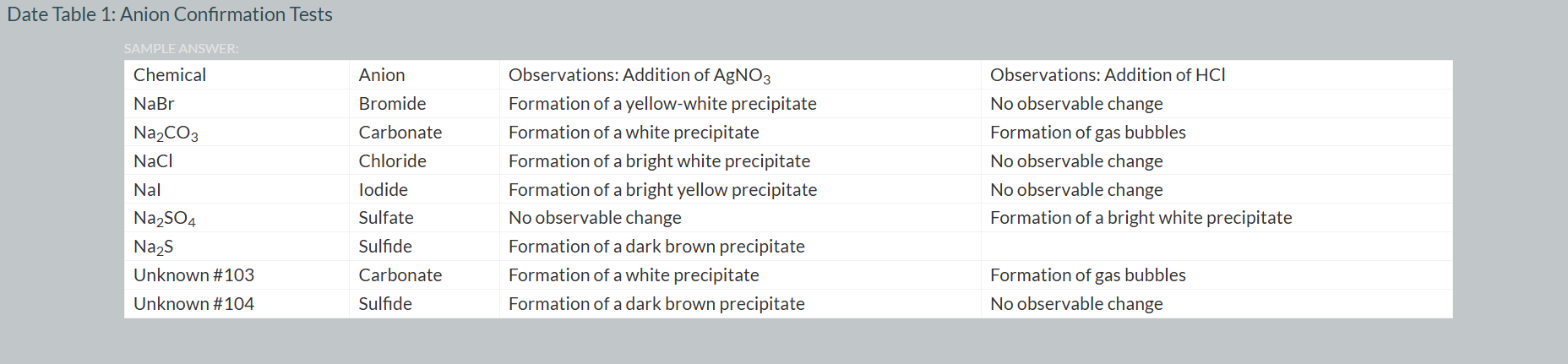Viewport: 1568px width, 364px height.
Task: Click the "Iodide" anion cell
Action: [383, 190]
